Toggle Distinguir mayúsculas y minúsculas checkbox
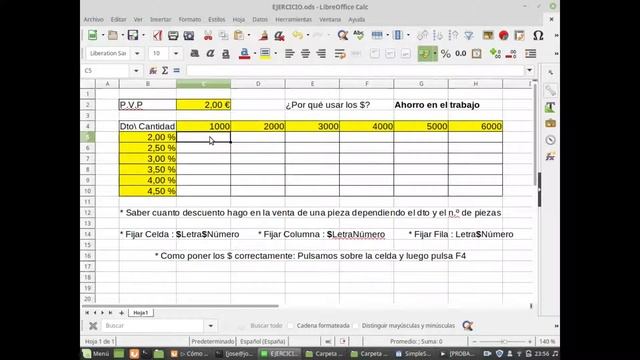The image size is (640, 360). 356,326
